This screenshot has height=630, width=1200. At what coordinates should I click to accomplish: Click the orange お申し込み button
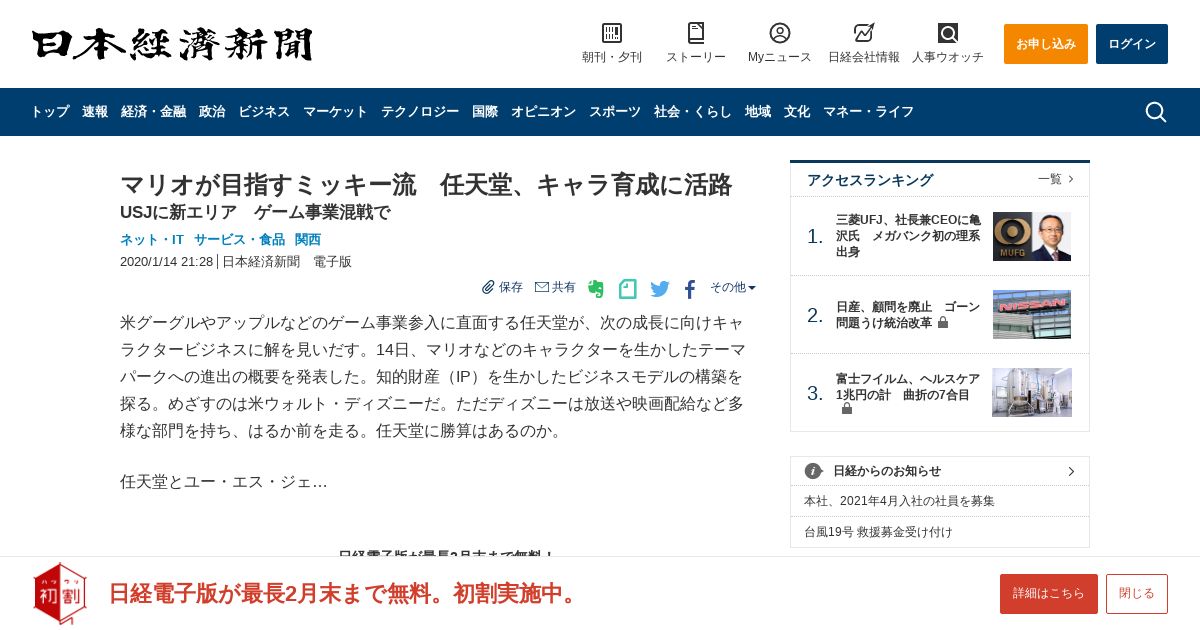pyautogui.click(x=1046, y=44)
